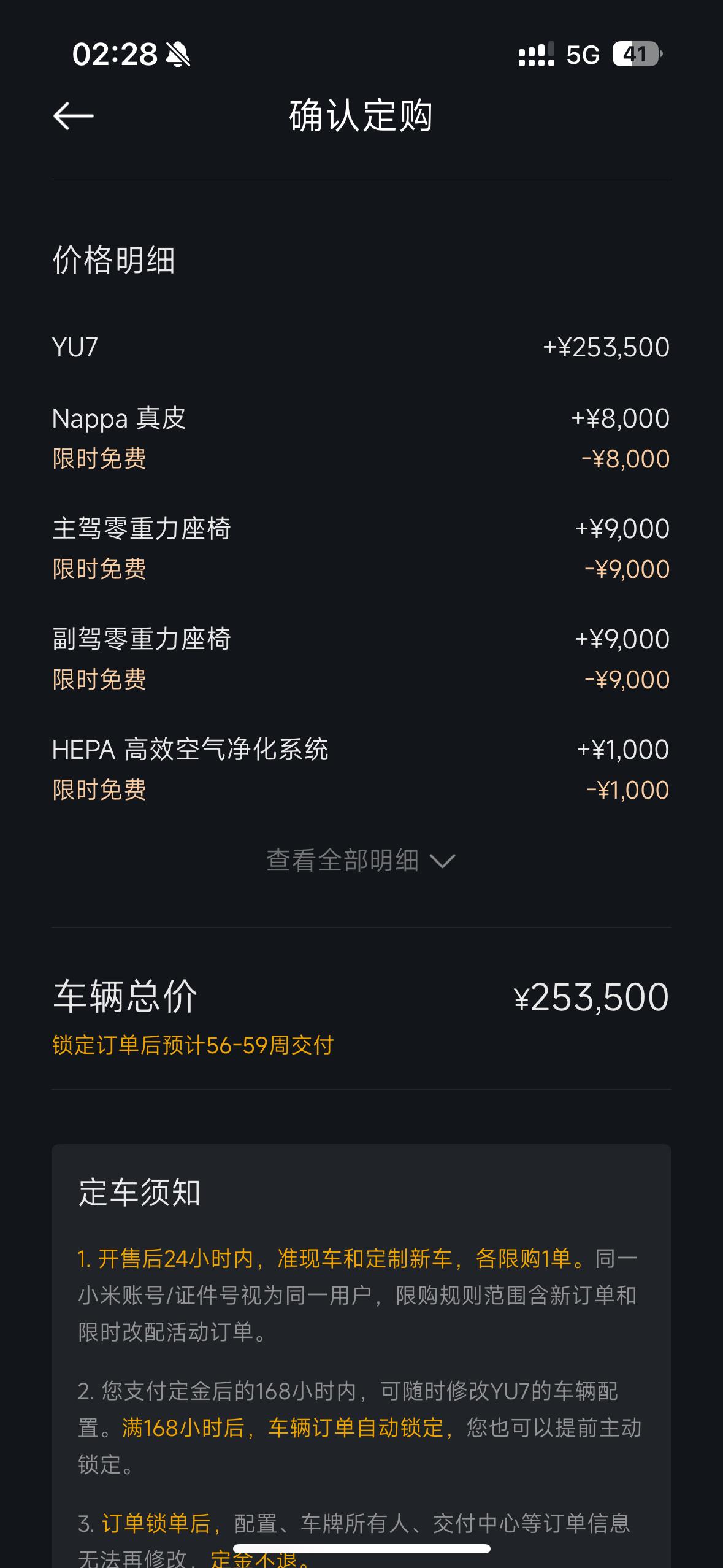The height and width of the screenshot is (1568, 723).
Task: Tap the battery level indicator
Action: (x=637, y=55)
